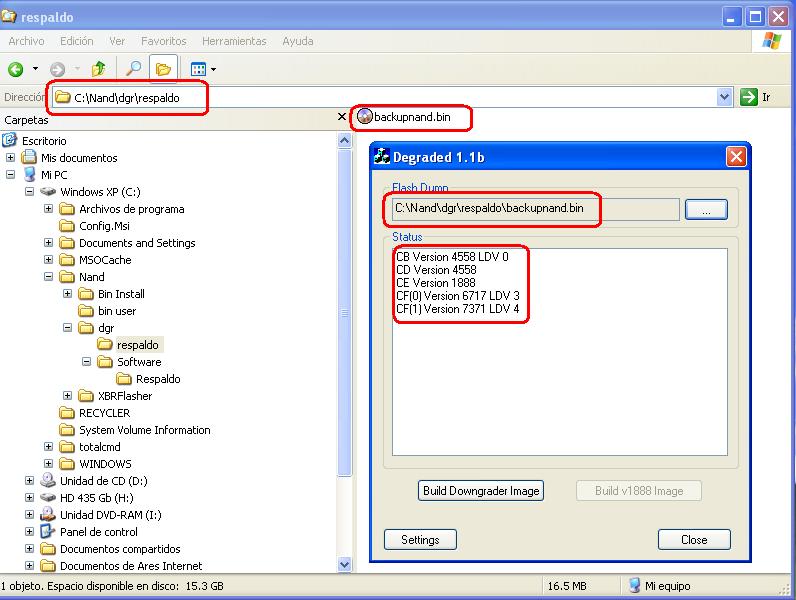Viewport: 796px width, 600px height.
Task: Click folder tree scrollbar down arrow
Action: point(345,564)
